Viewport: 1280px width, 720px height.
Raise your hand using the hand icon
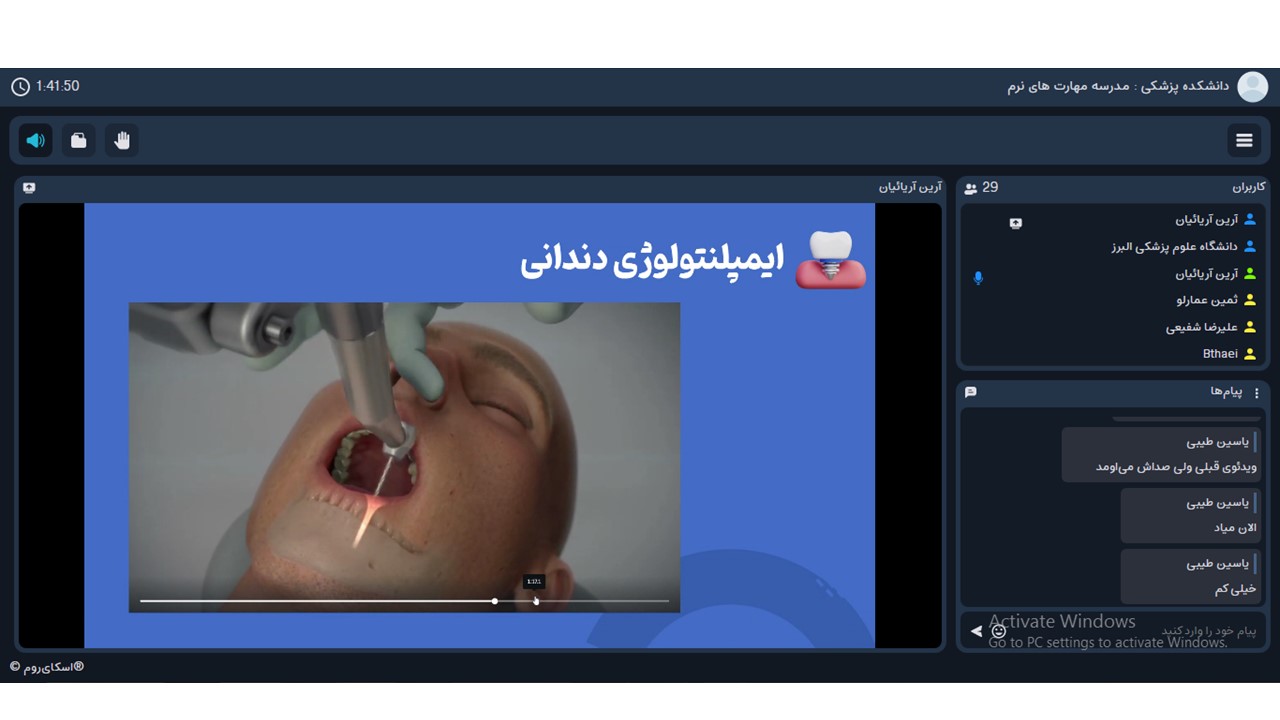coord(122,141)
